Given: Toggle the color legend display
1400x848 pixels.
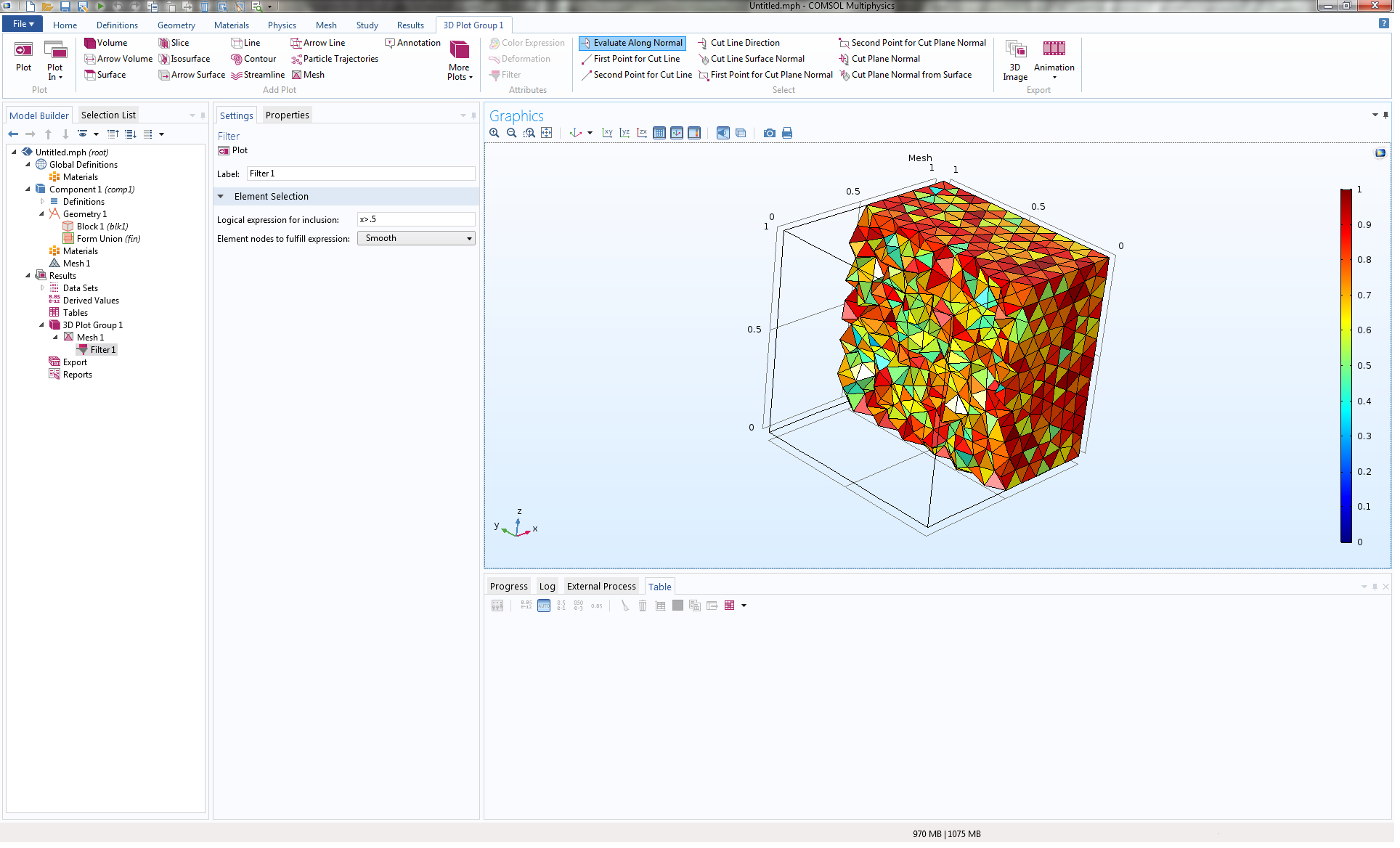Looking at the screenshot, I should coord(694,133).
